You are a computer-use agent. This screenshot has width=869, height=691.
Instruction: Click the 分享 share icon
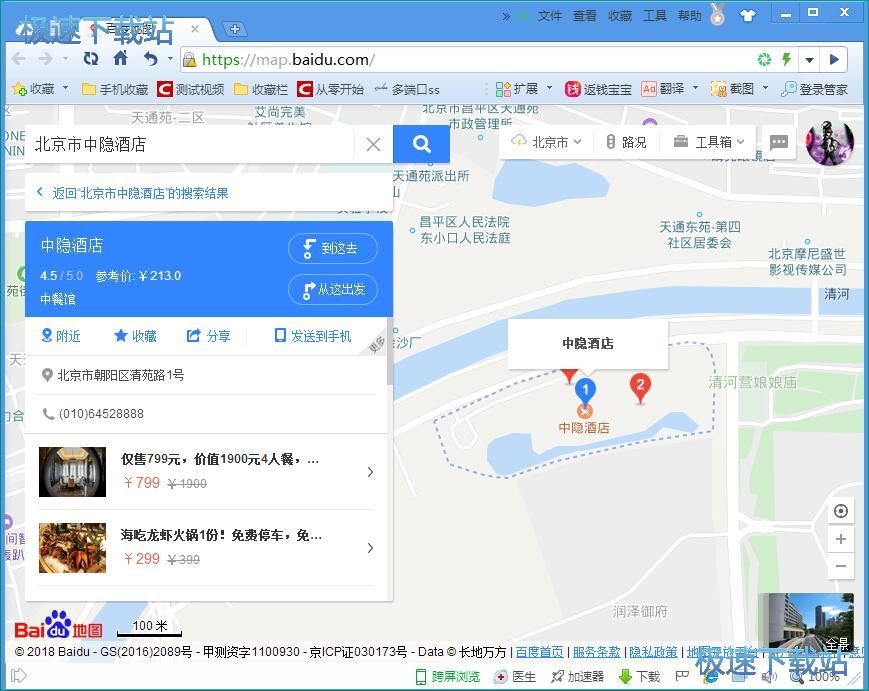tap(208, 336)
